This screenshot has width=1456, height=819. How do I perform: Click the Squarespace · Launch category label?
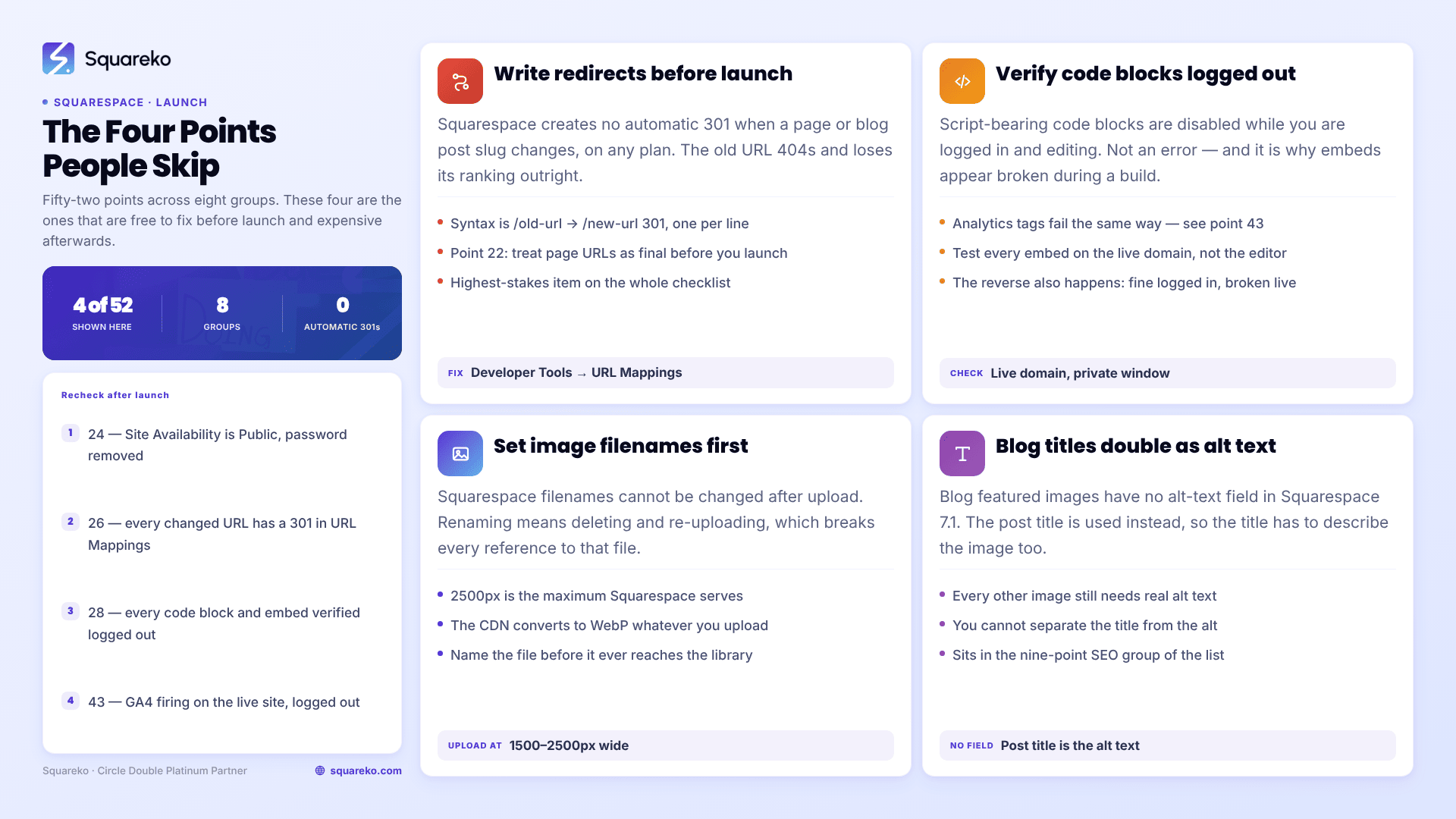coord(130,102)
